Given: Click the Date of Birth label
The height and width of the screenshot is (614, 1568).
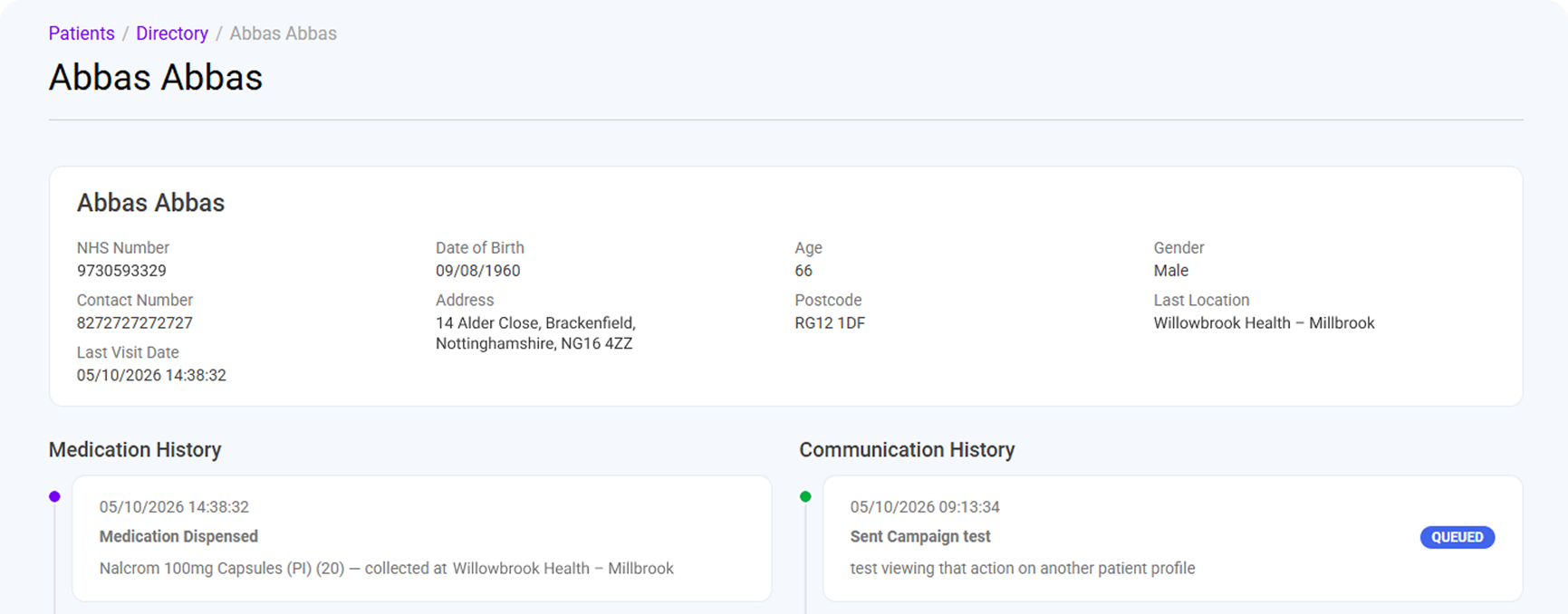Looking at the screenshot, I should point(480,248).
